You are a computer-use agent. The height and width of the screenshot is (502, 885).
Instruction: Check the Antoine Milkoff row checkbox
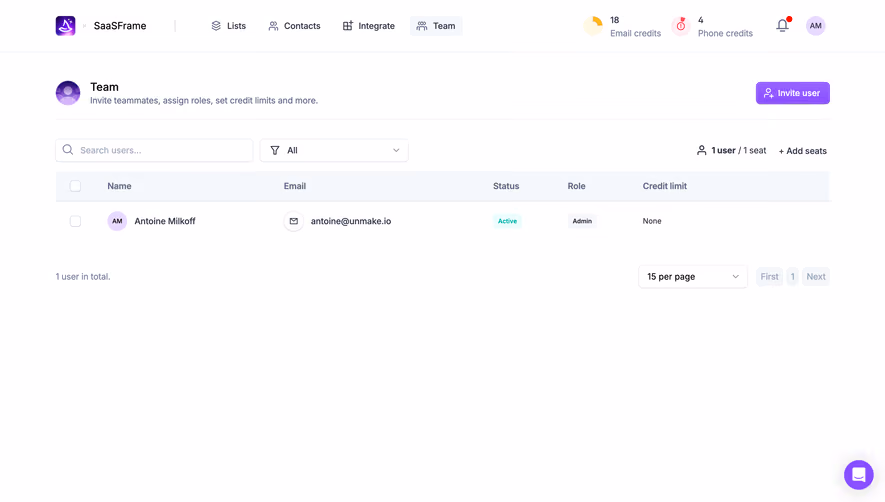pos(75,221)
